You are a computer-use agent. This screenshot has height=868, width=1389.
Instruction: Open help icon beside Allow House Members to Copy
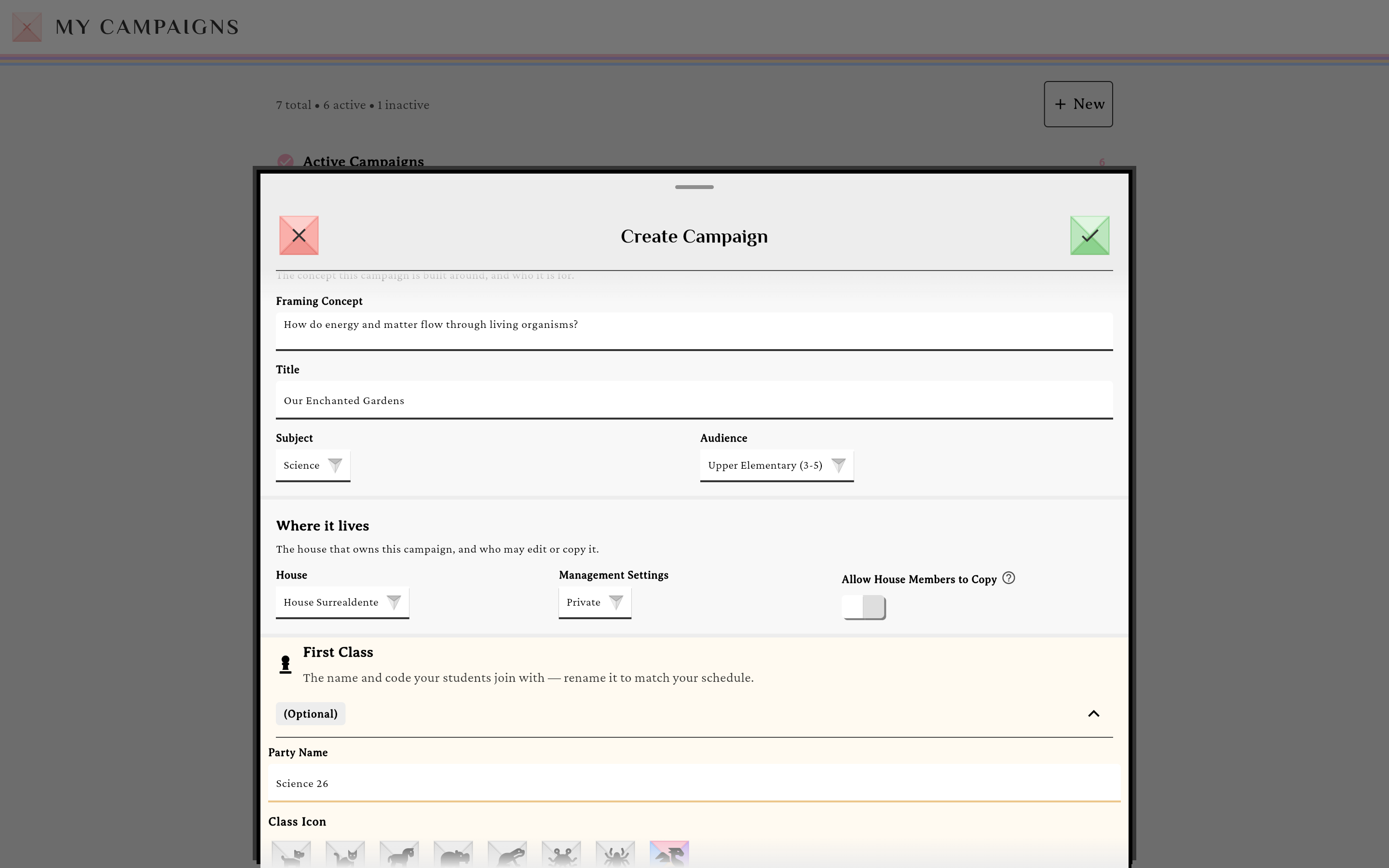[1008, 578]
